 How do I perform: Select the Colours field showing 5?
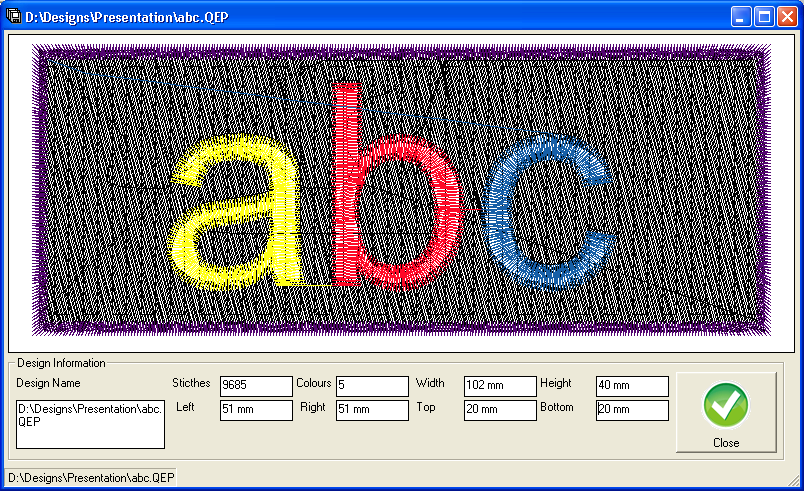tap(372, 386)
